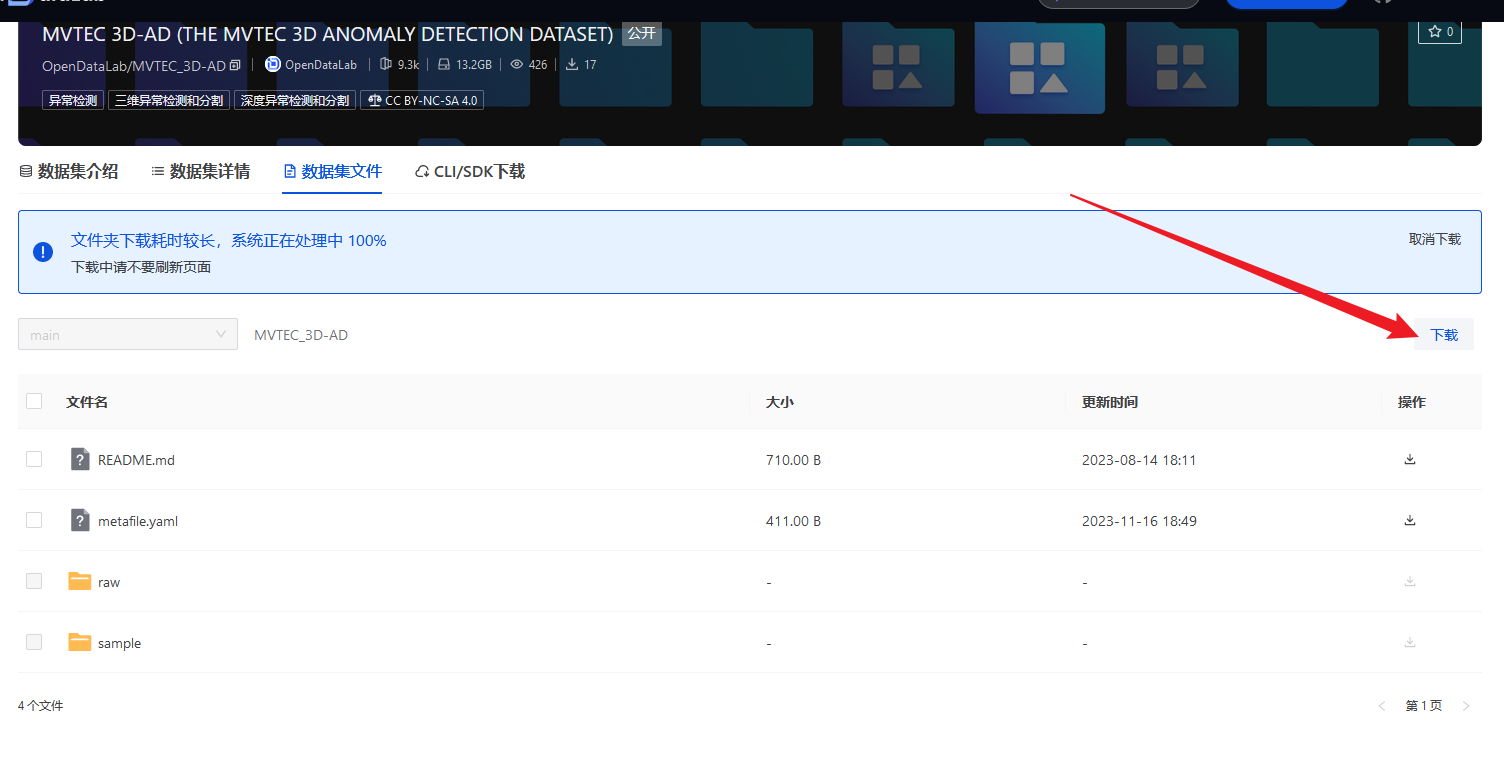Image resolution: width=1504 pixels, height=769 pixels.
Task: Click the 100% download progress indicator
Action: tap(370, 240)
